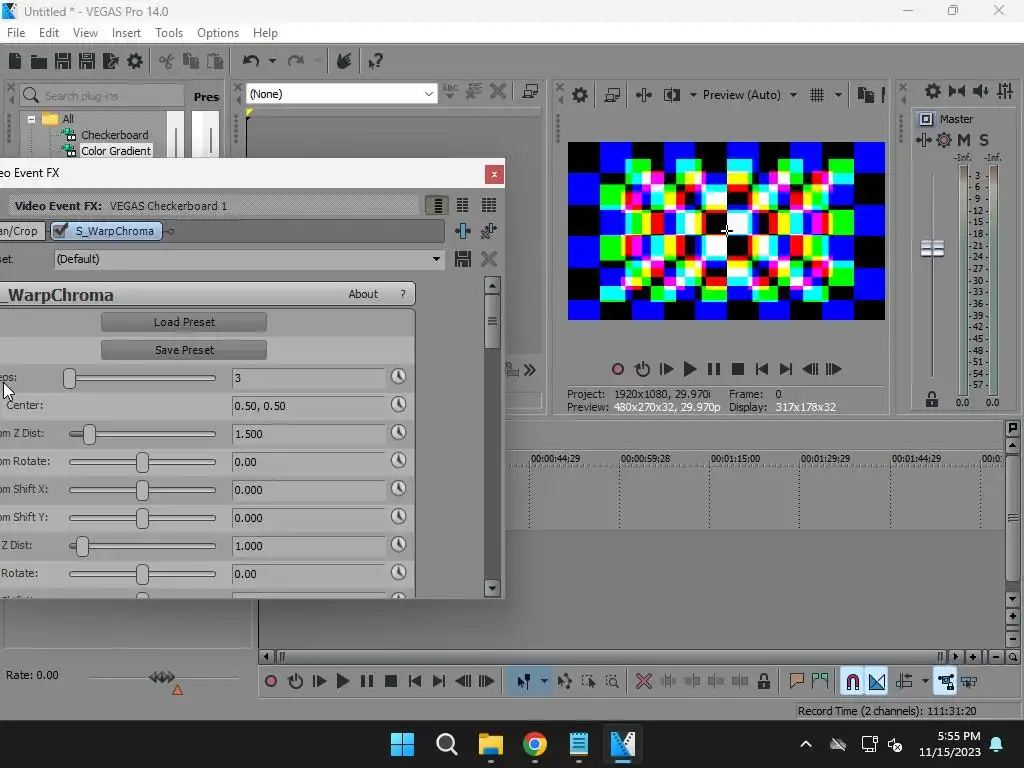The image size is (1024, 768).
Task: Click the Load Preset button
Action: (x=184, y=322)
